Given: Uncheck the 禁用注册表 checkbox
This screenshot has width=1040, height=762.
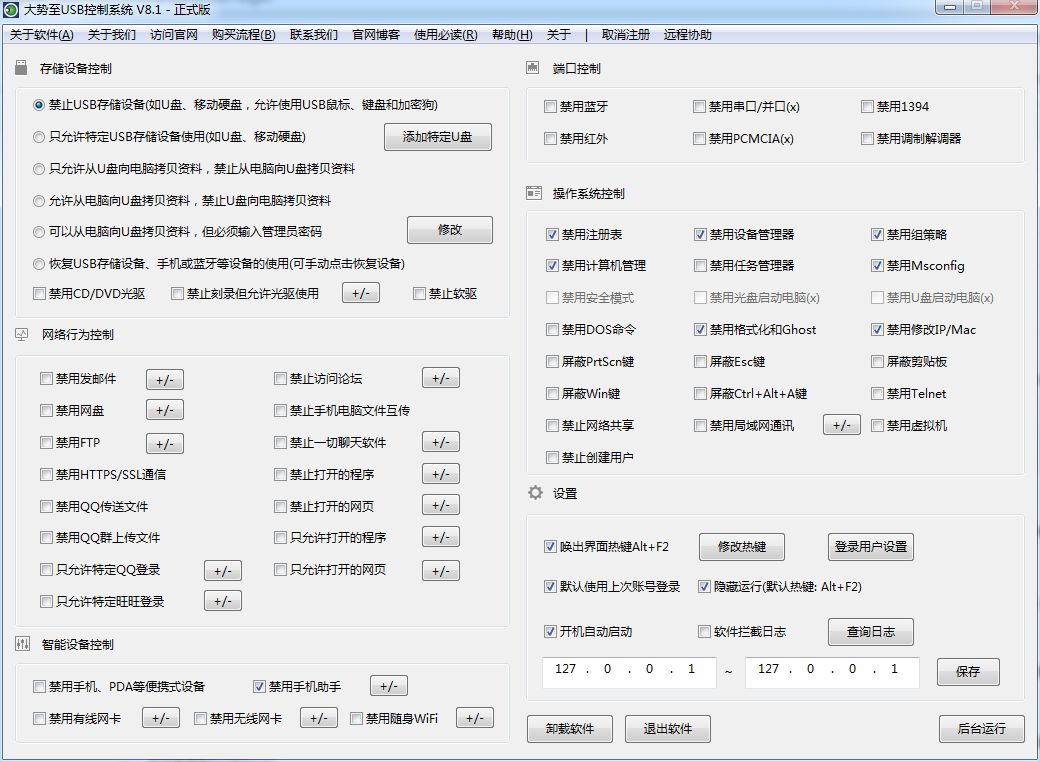Looking at the screenshot, I should (552, 235).
